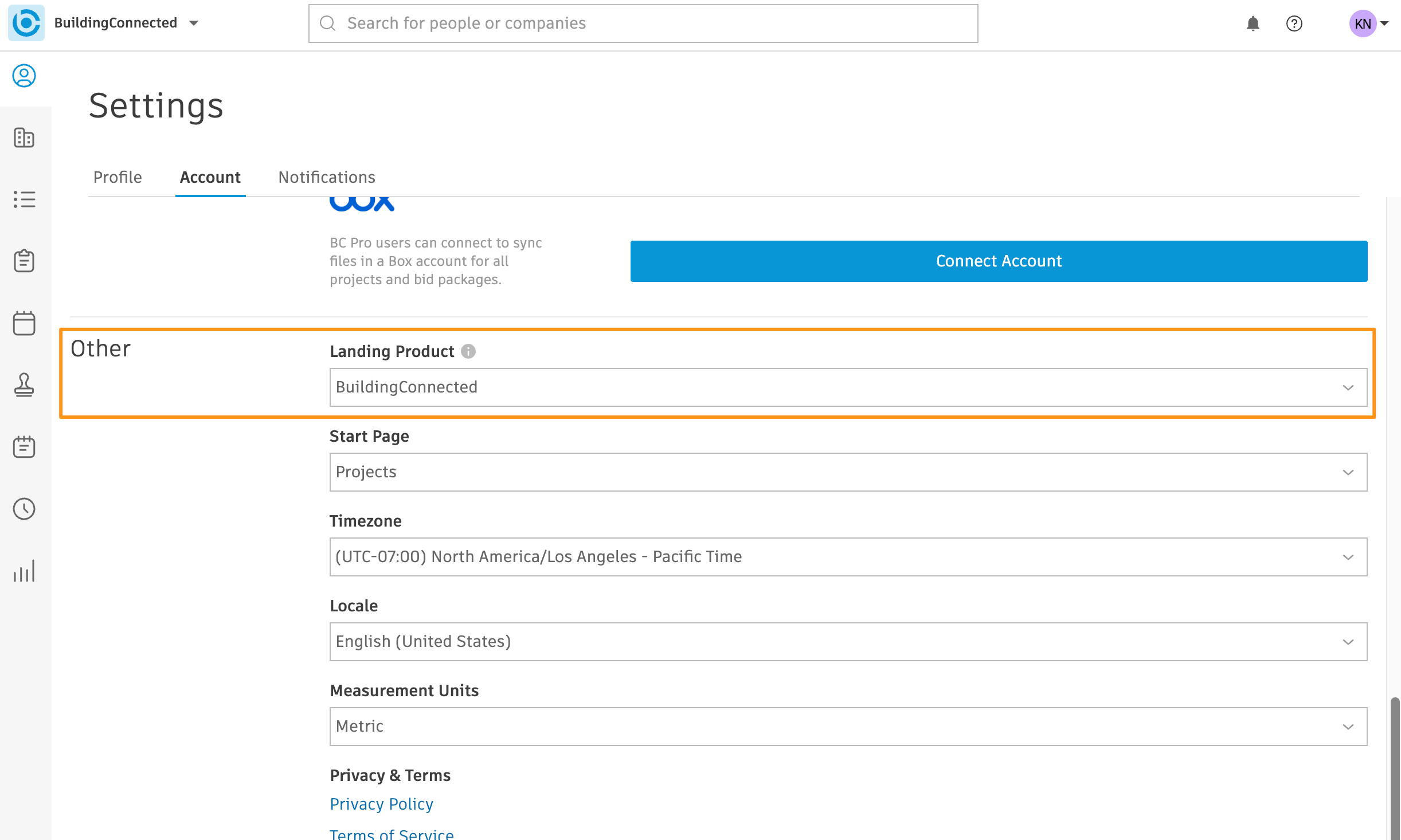Expand the BuildingConnected product switcher arrow
Image resolution: width=1401 pixels, height=840 pixels.
(x=194, y=23)
